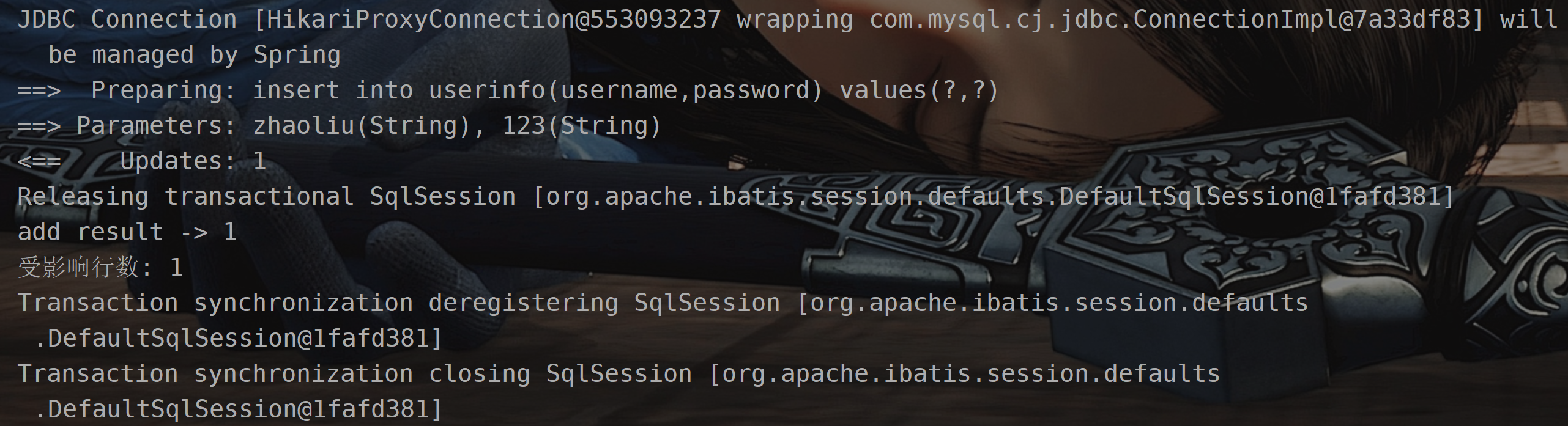
Task: Click the DefaultSqlSession@1fafd381 in Releasing line
Action: (x=1249, y=197)
